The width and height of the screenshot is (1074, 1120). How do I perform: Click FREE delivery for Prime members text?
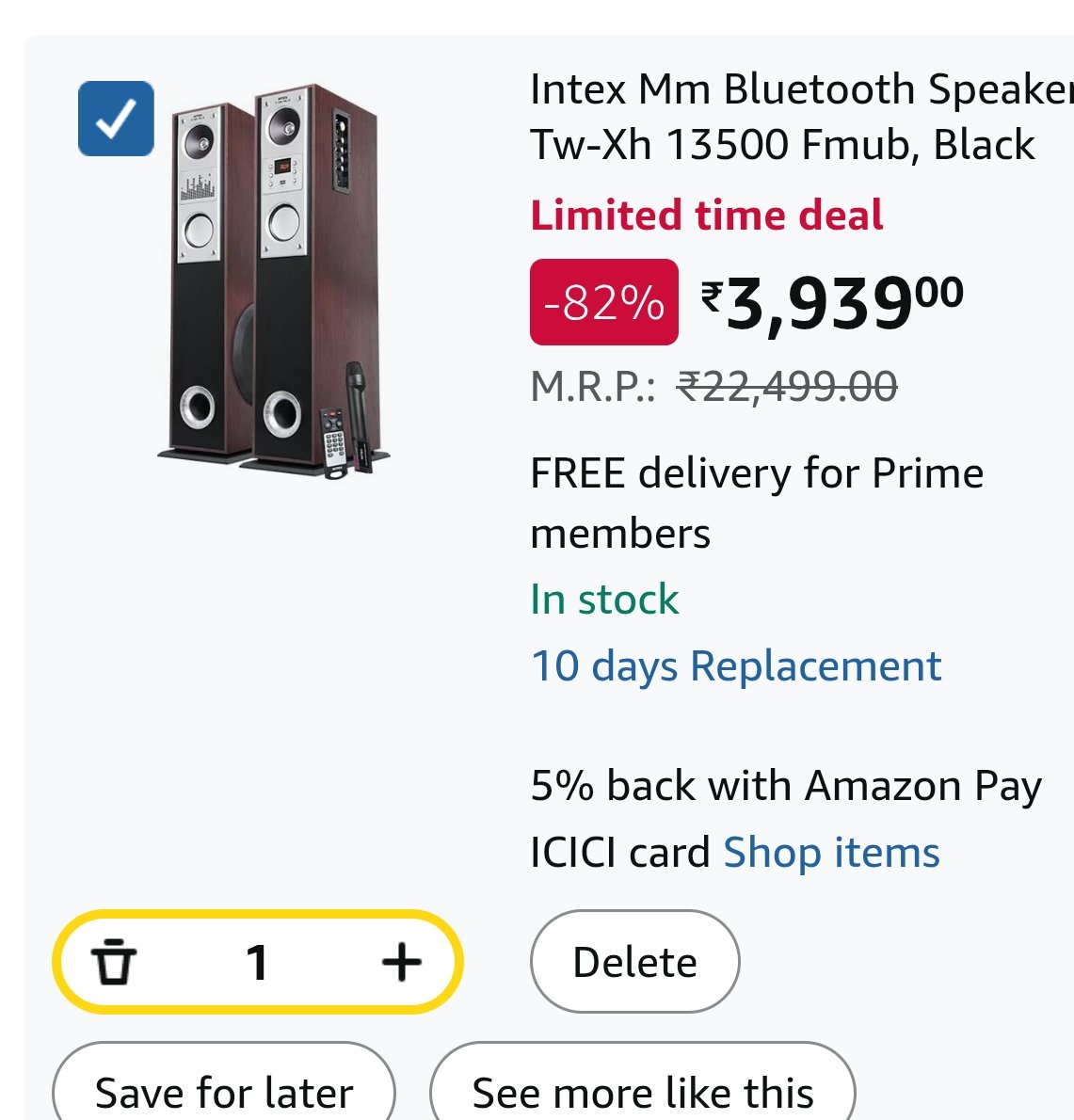757,503
